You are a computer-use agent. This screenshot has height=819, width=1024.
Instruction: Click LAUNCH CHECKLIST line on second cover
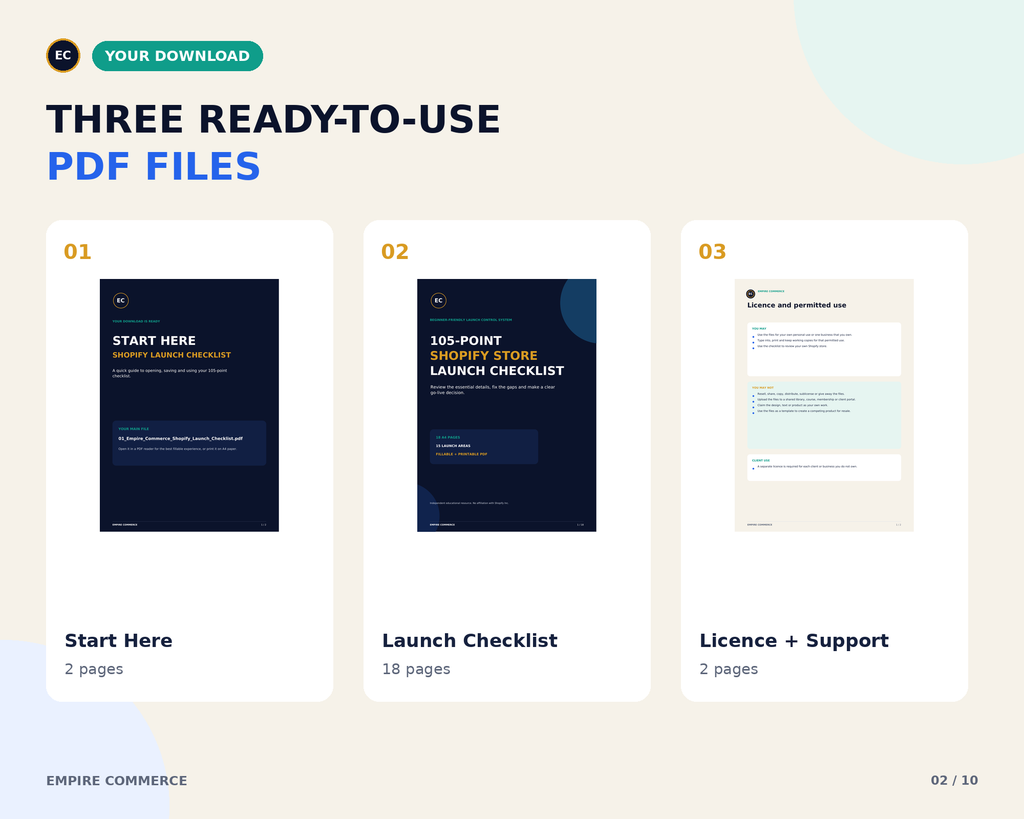[497, 370]
